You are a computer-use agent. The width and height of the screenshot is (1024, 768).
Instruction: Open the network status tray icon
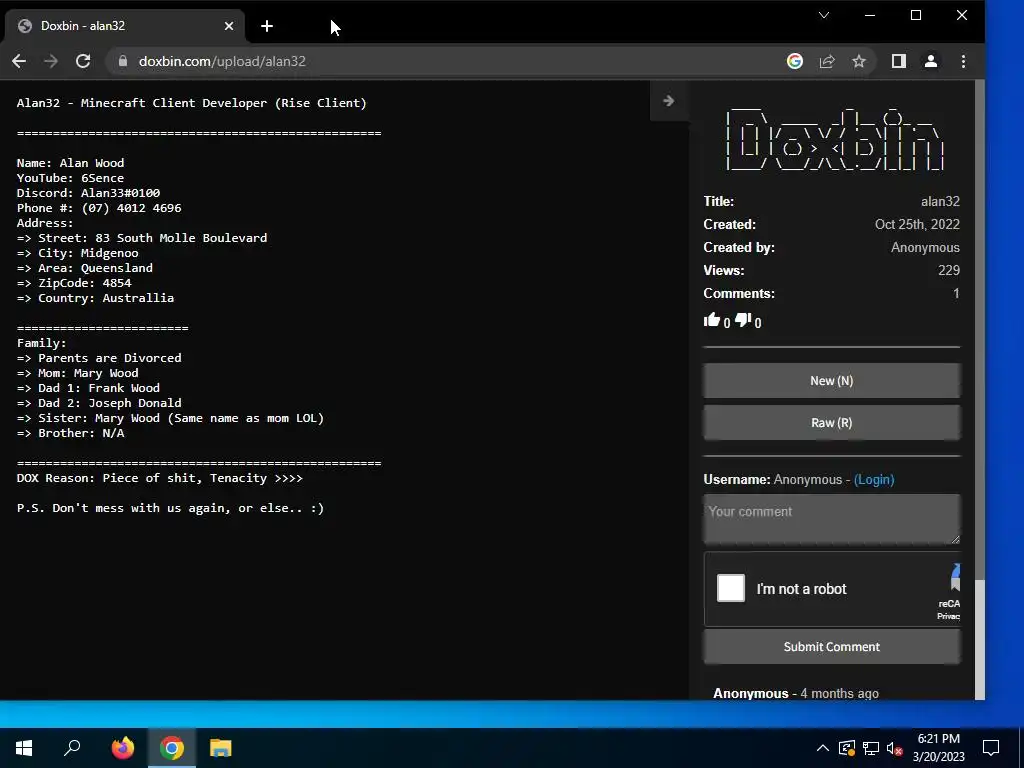pos(871,748)
